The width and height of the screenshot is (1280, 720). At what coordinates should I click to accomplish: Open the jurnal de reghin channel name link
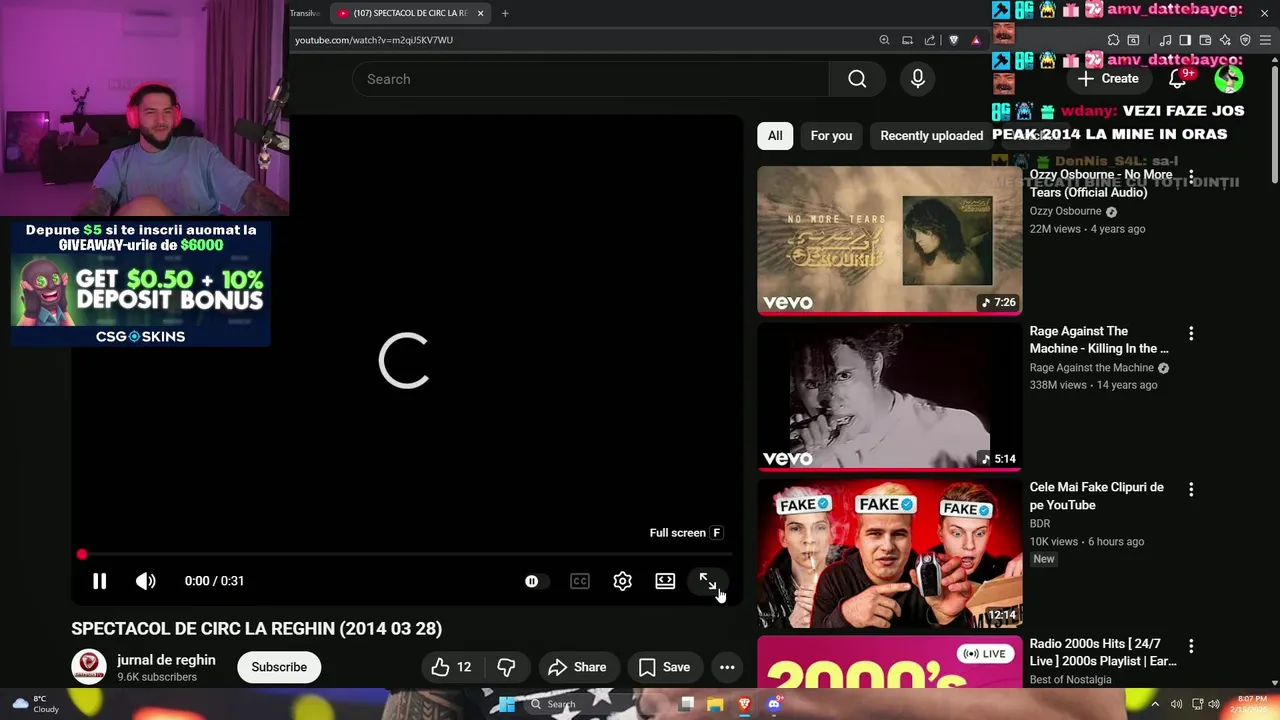pyautogui.click(x=166, y=660)
